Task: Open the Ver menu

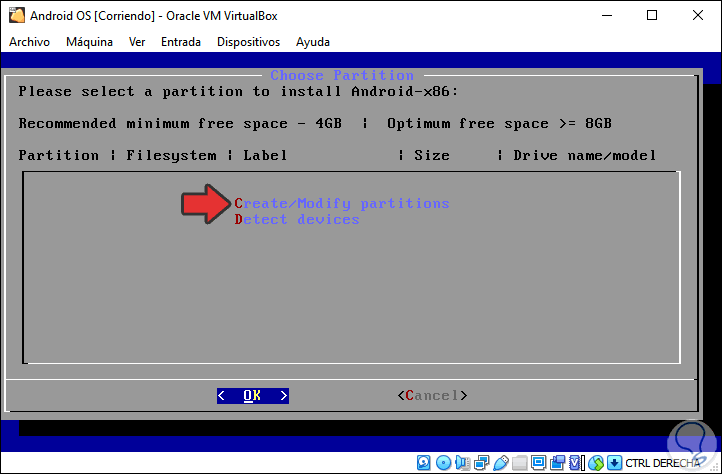Action: click(x=137, y=42)
